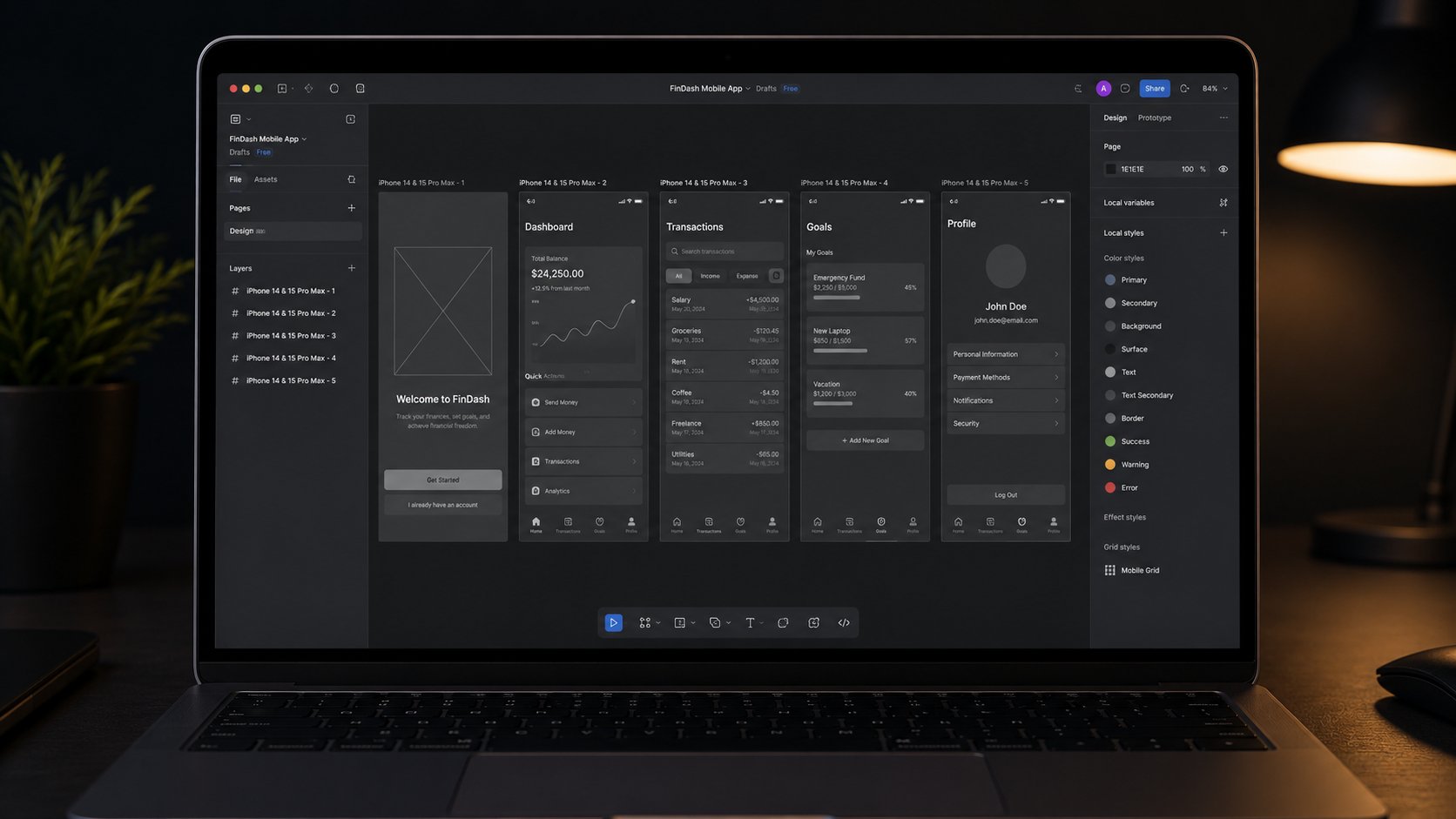Expand Frame tool options chevron
Image resolution: width=1456 pixels, height=819 pixels.
point(658,623)
